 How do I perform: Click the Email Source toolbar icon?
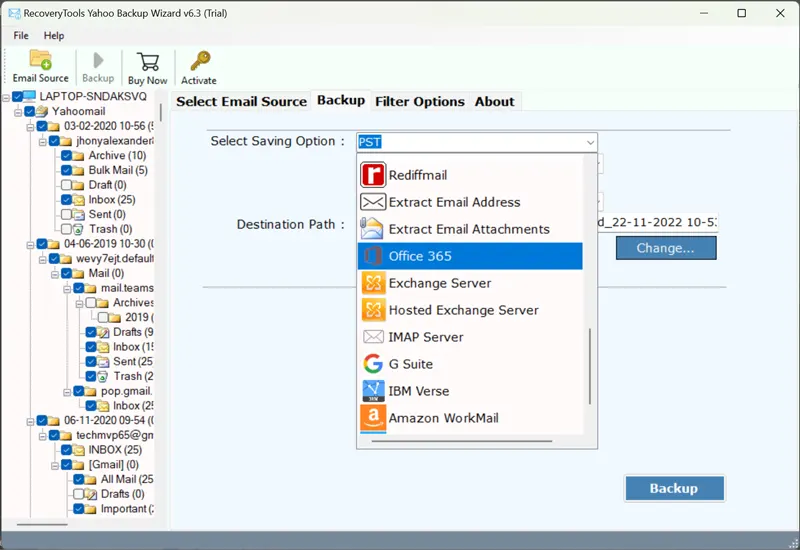pos(40,66)
